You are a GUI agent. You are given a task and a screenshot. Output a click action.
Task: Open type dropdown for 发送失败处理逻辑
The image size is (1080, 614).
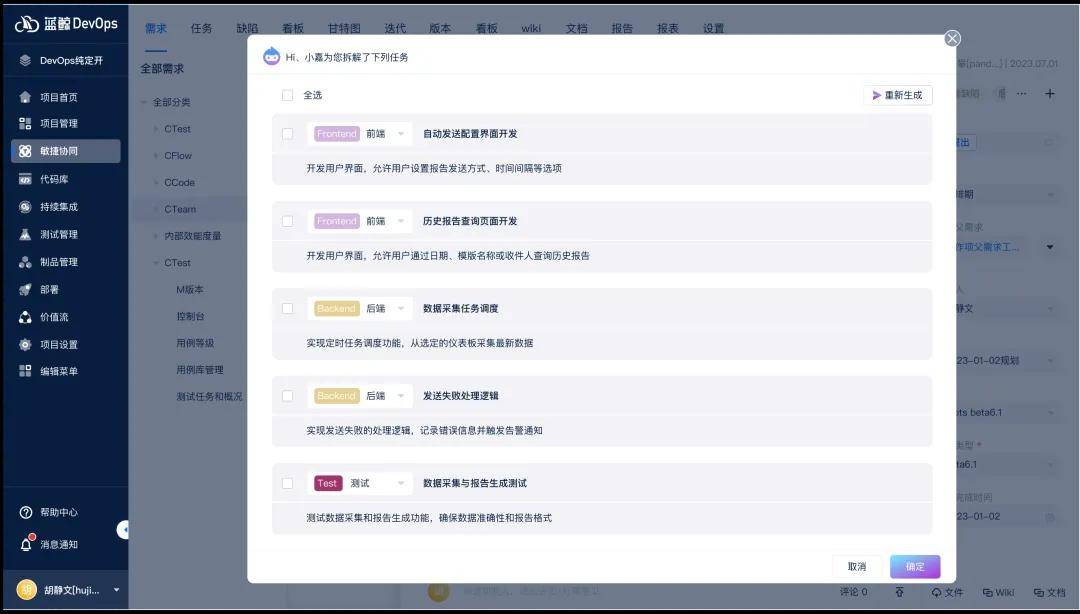360,396
